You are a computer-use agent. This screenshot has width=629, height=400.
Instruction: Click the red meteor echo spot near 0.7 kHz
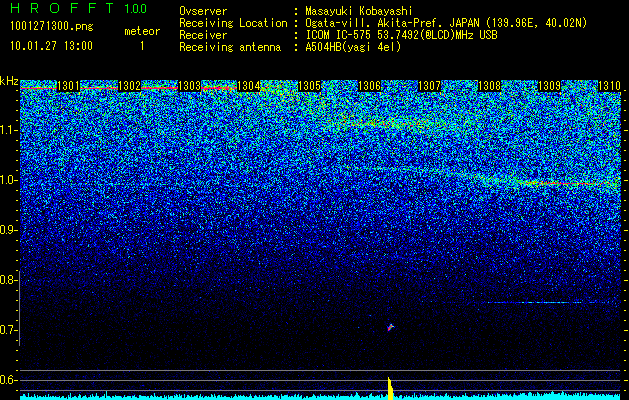(390, 327)
